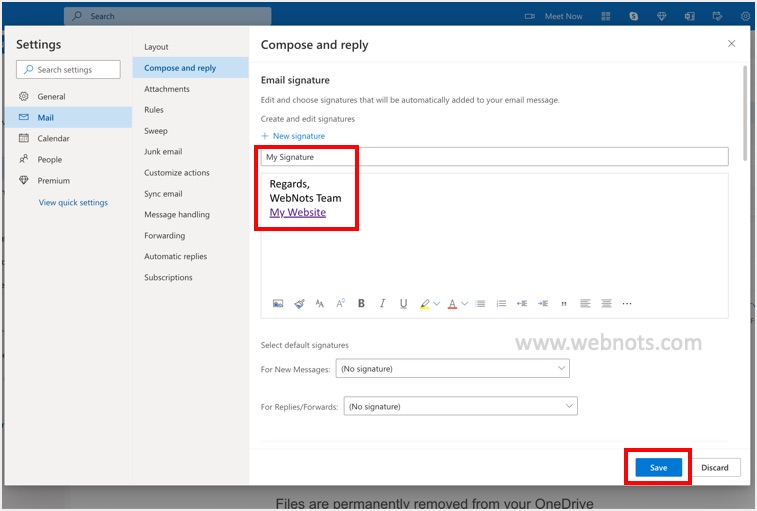Open Customize actions settings
Viewport: 757px width, 511px height.
coord(191,172)
